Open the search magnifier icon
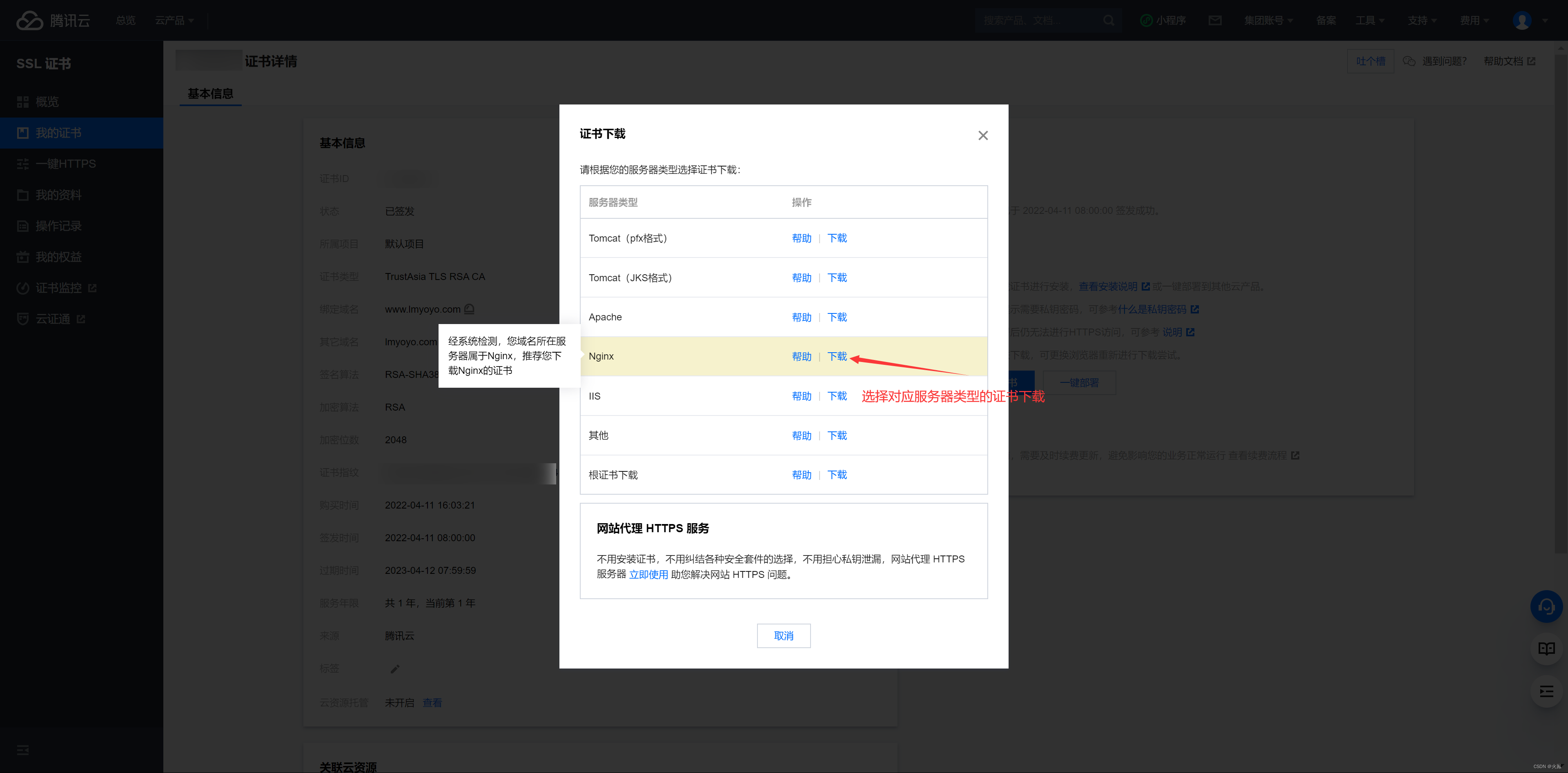Viewport: 1568px width, 773px height. click(1109, 20)
